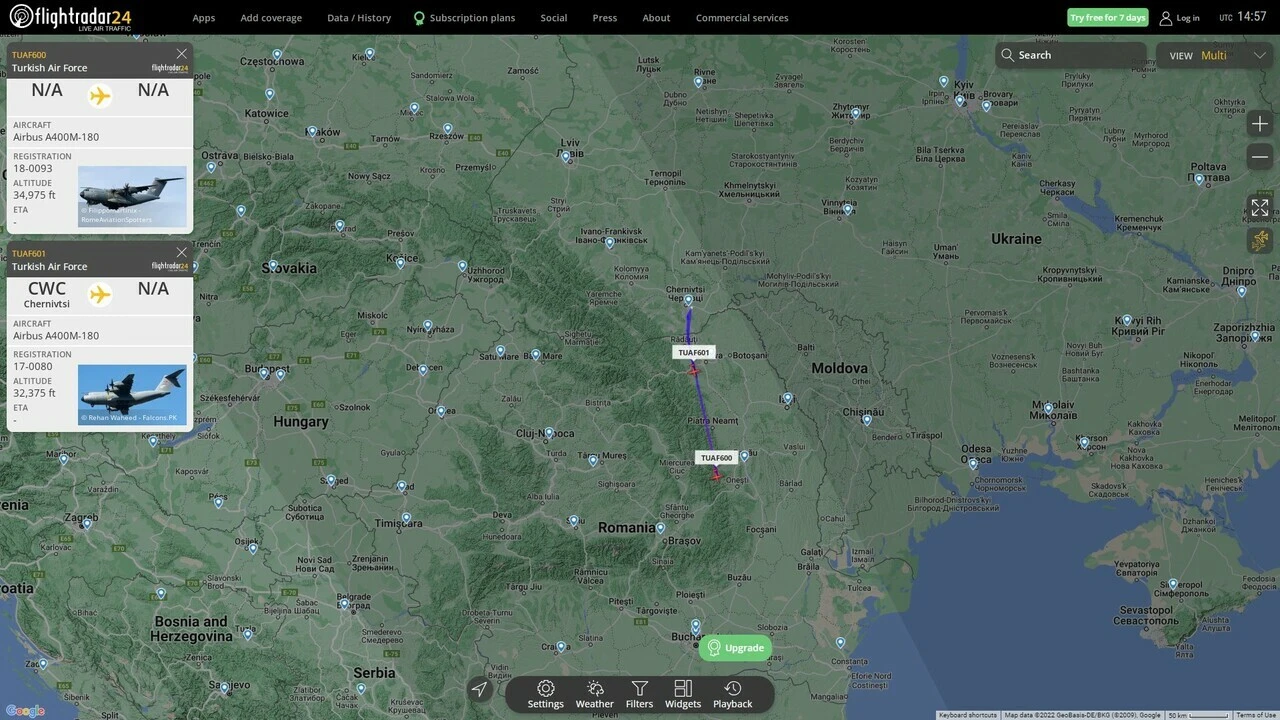Close the TUAF600 flight info card
The height and width of the screenshot is (720, 1280).
point(181,54)
